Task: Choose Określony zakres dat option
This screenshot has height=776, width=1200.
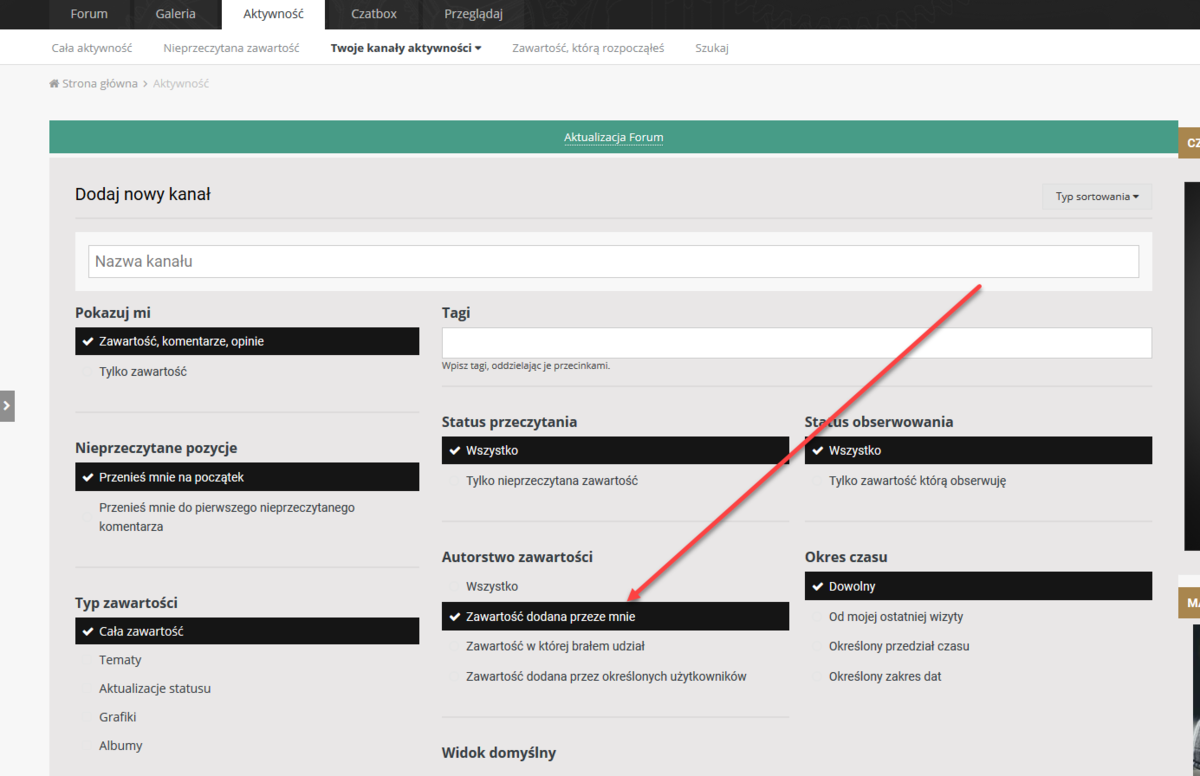Action: pos(884,677)
